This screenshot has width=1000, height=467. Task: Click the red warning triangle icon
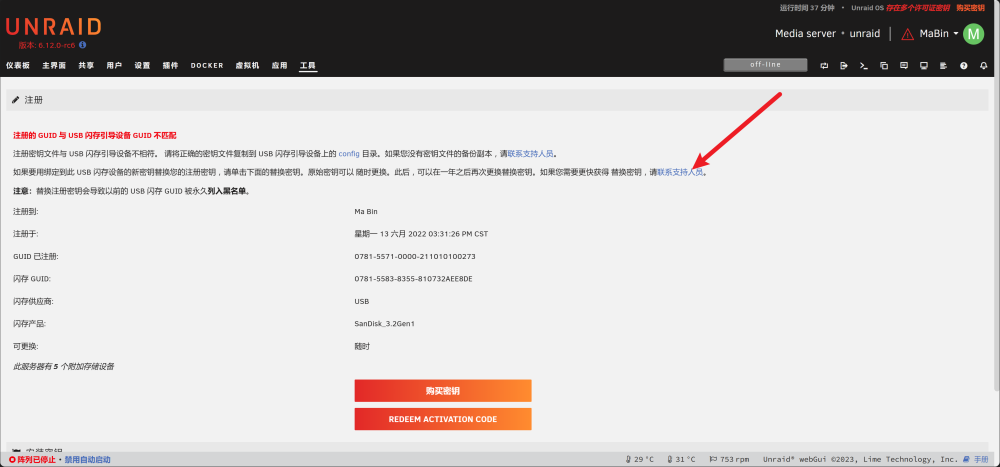point(908,34)
